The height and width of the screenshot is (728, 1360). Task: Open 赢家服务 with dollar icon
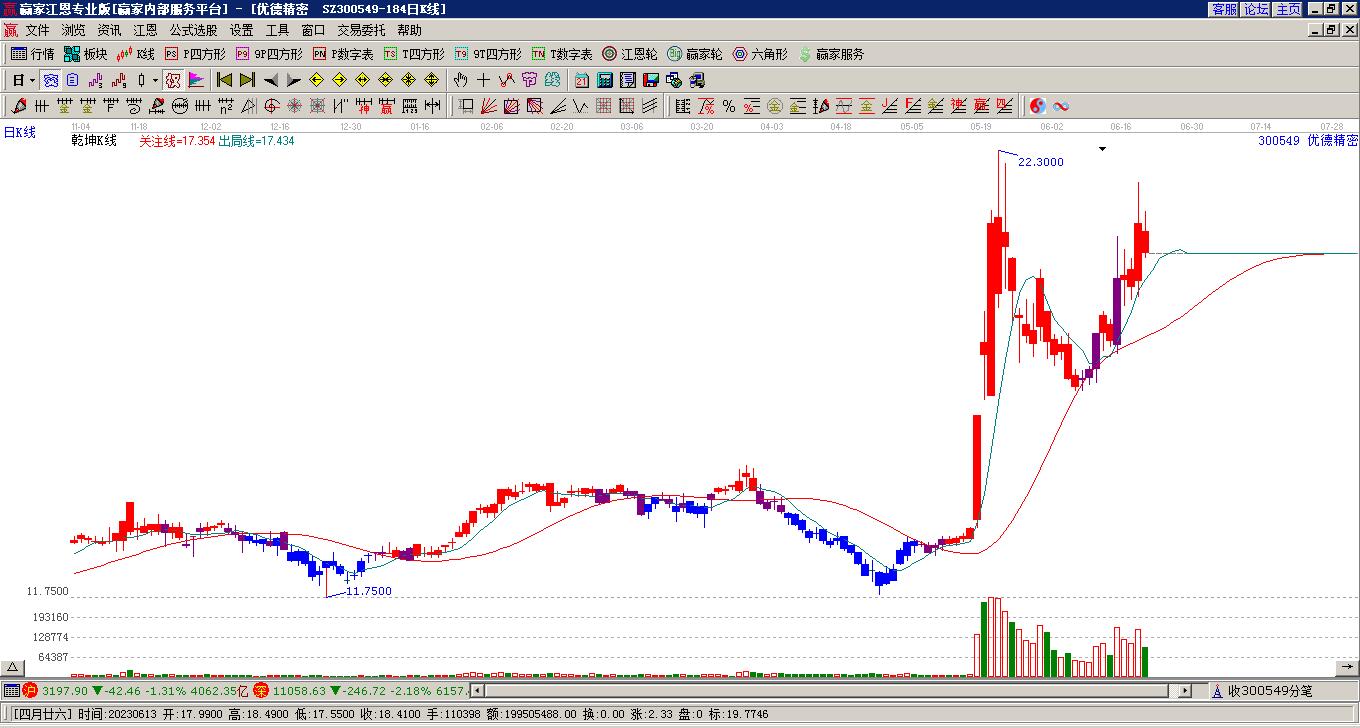point(831,54)
